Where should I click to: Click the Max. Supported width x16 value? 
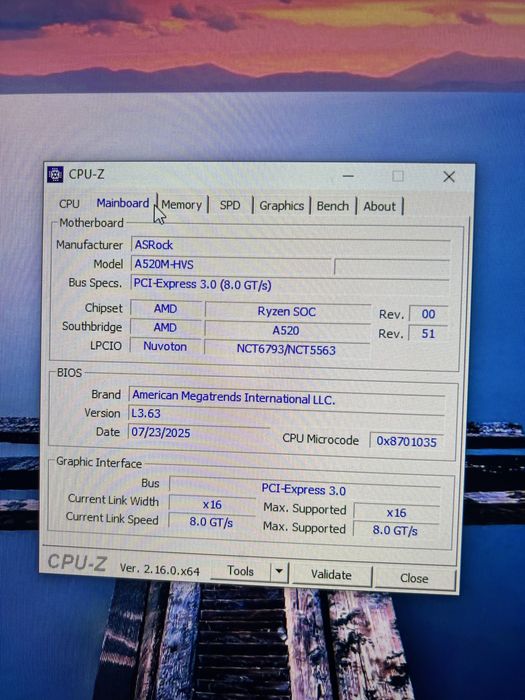click(x=396, y=513)
